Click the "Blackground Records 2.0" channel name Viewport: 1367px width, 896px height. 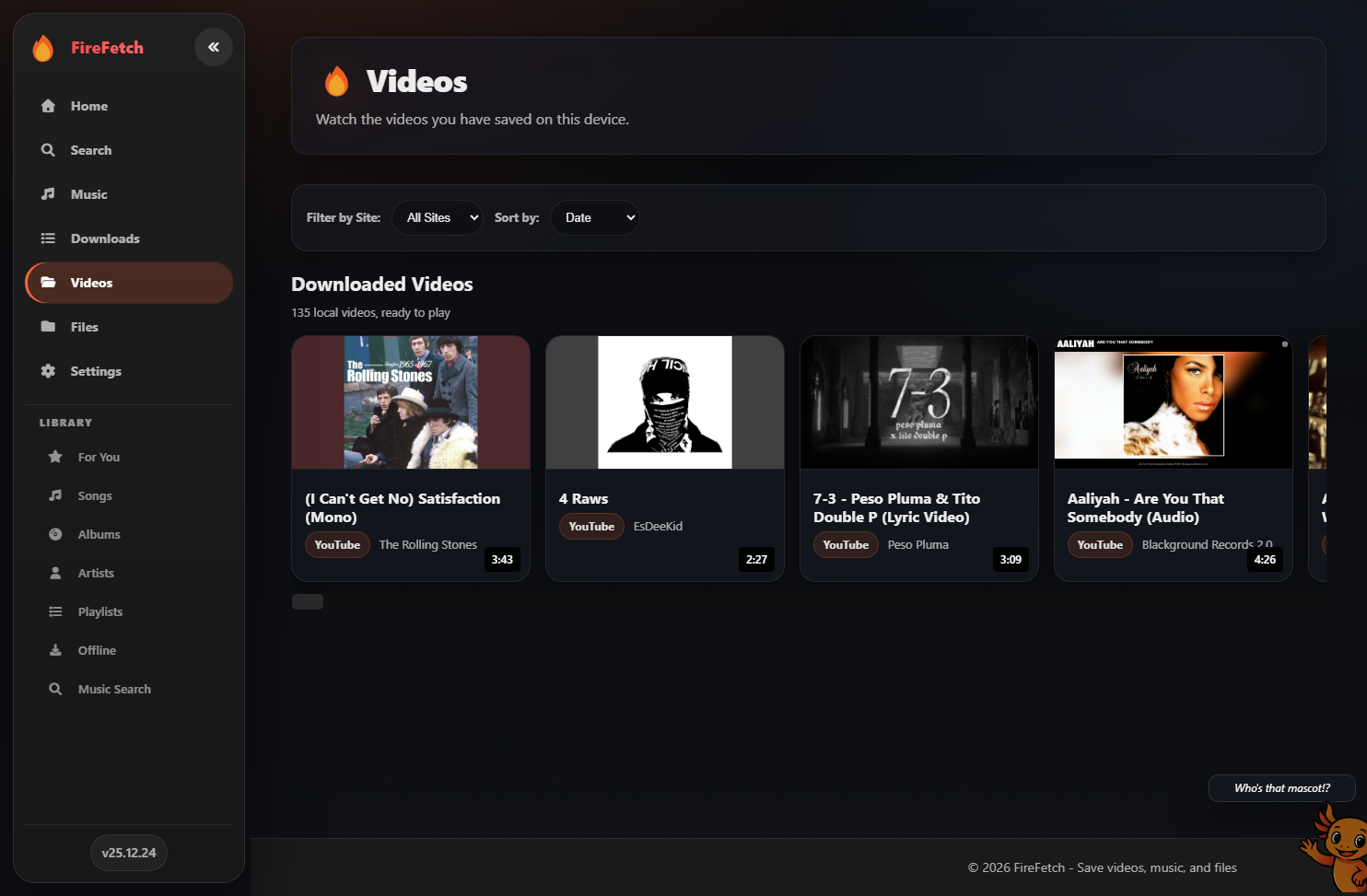tap(1207, 545)
